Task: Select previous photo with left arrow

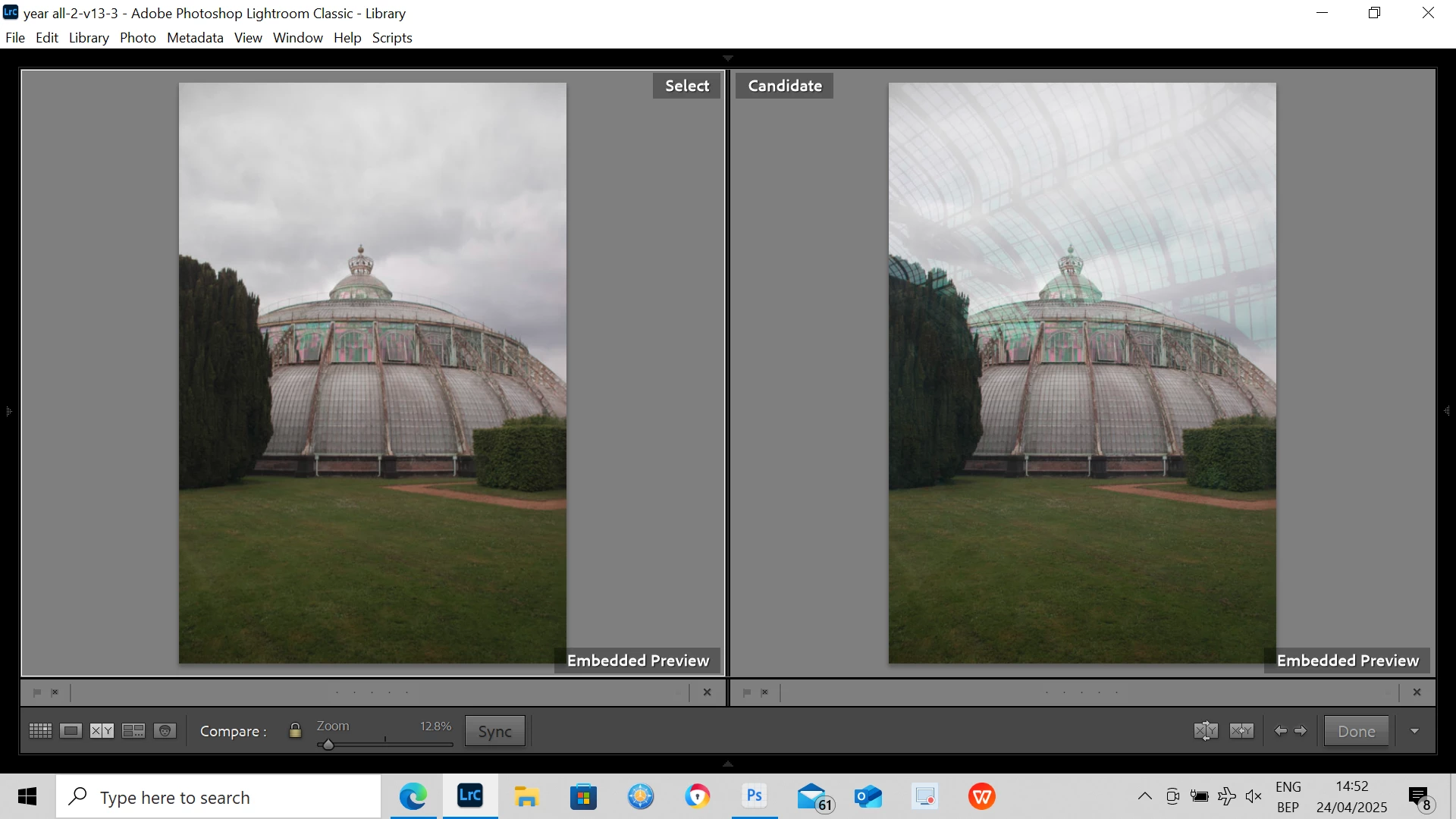Action: (x=1280, y=731)
